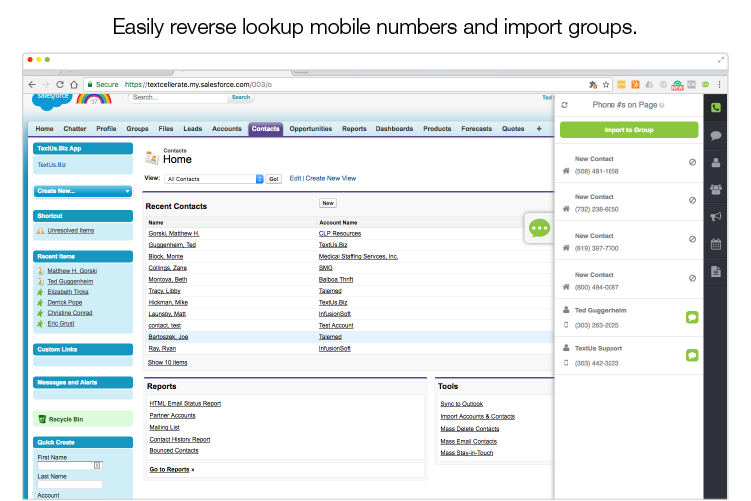The height and width of the screenshot is (501, 751).
Task: Click the floating green chat bubble
Action: tap(539, 228)
